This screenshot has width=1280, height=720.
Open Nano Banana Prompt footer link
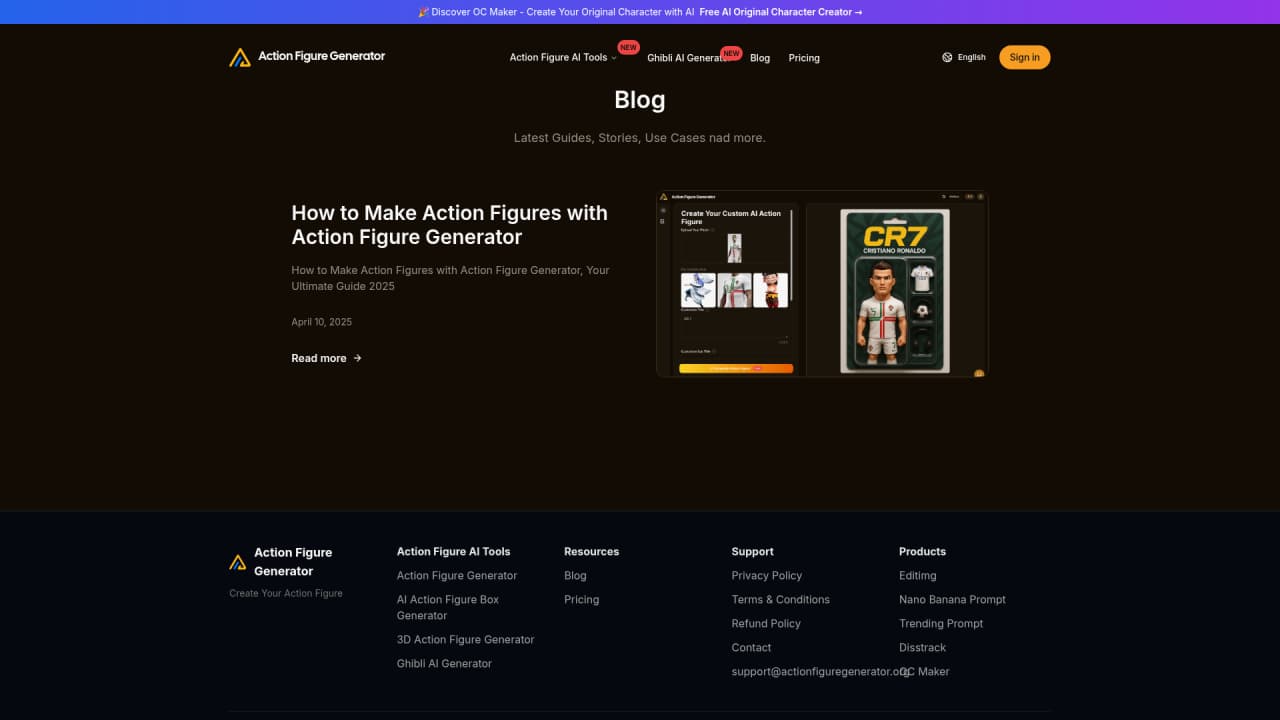pos(952,600)
